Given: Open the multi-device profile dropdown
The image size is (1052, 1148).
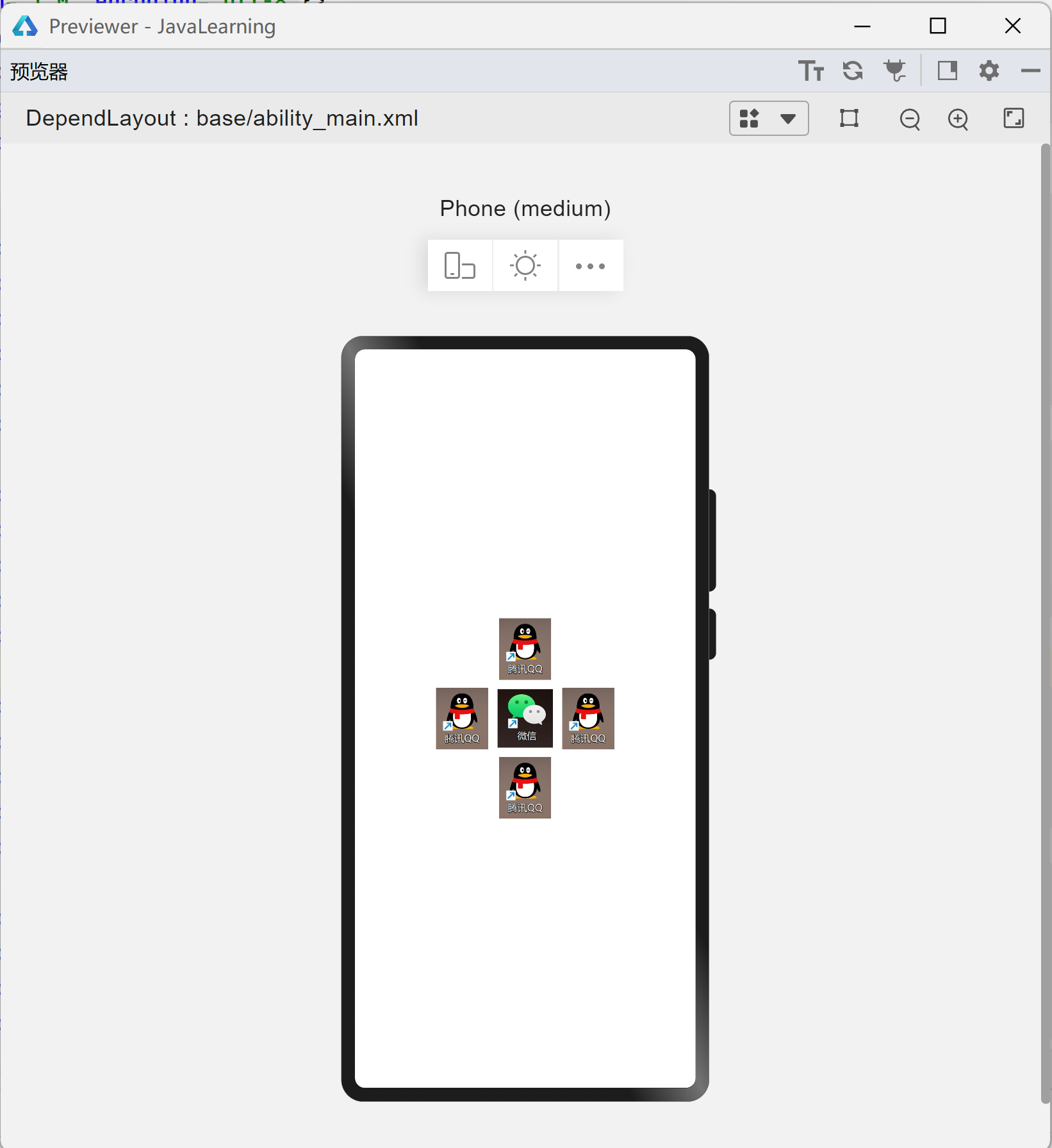Looking at the screenshot, I should (x=769, y=118).
